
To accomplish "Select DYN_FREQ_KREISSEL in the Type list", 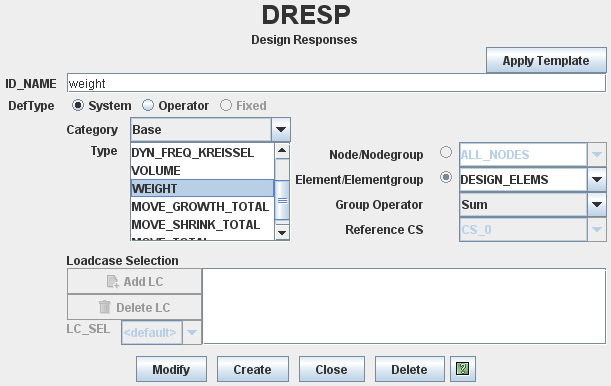I will [203, 153].
